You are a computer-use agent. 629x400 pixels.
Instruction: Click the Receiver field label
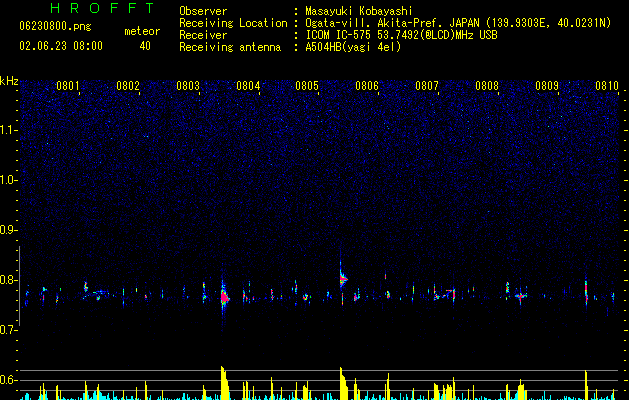(x=203, y=35)
